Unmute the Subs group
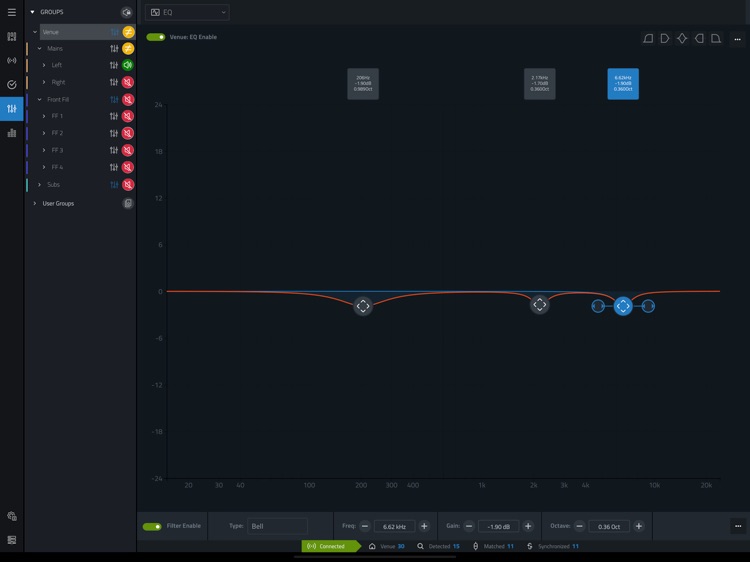 [x=128, y=185]
